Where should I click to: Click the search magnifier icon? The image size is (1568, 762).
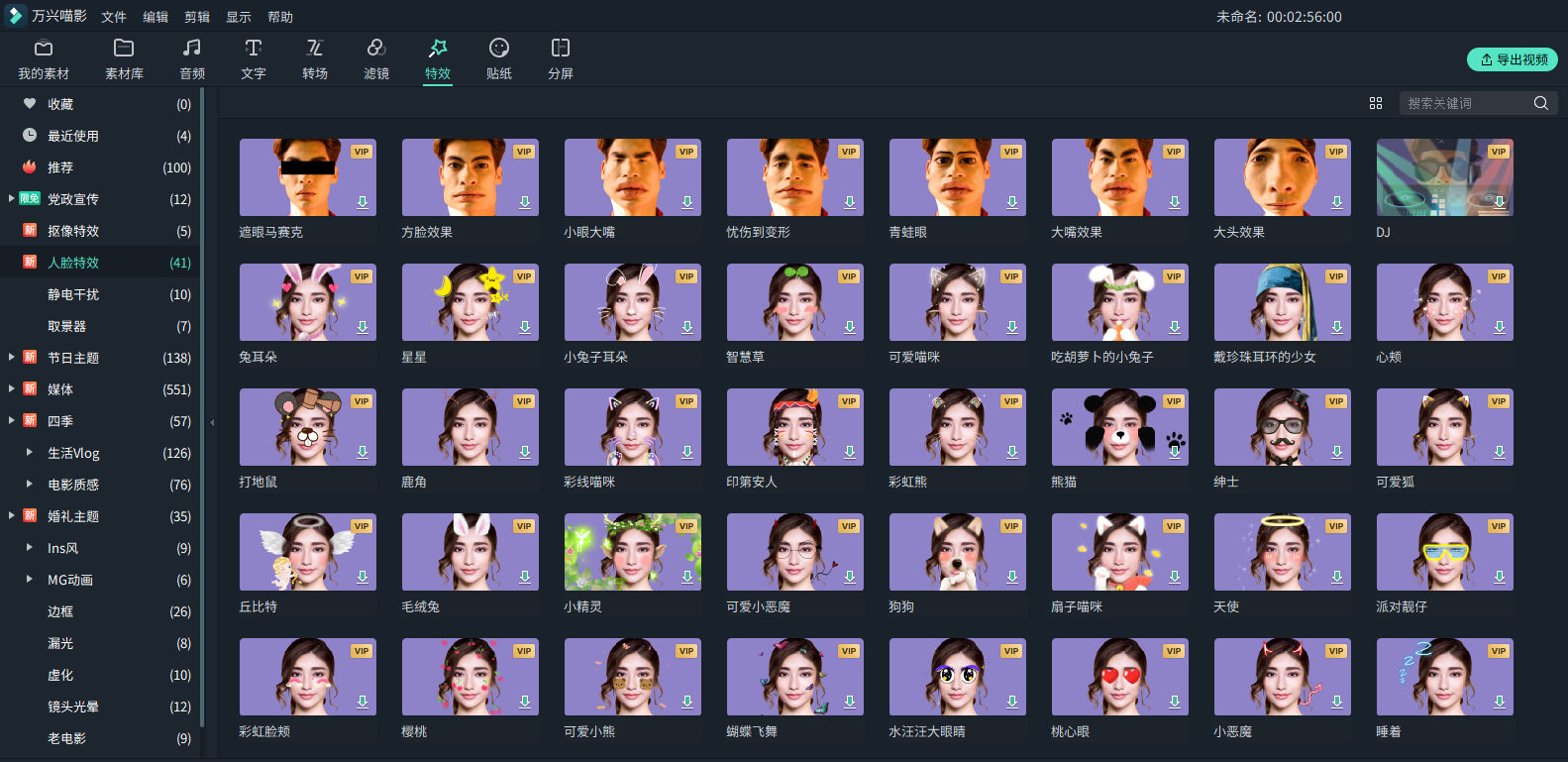pyautogui.click(x=1541, y=103)
